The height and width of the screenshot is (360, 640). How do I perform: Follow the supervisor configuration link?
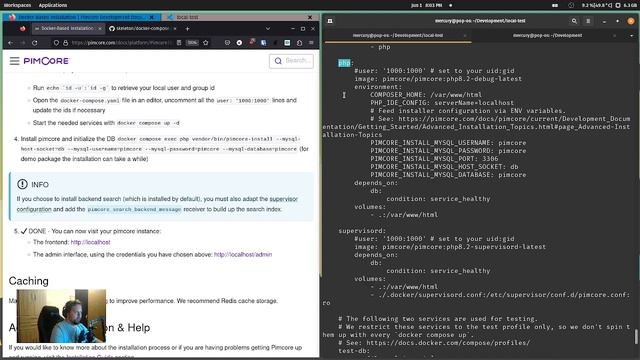[157, 204]
